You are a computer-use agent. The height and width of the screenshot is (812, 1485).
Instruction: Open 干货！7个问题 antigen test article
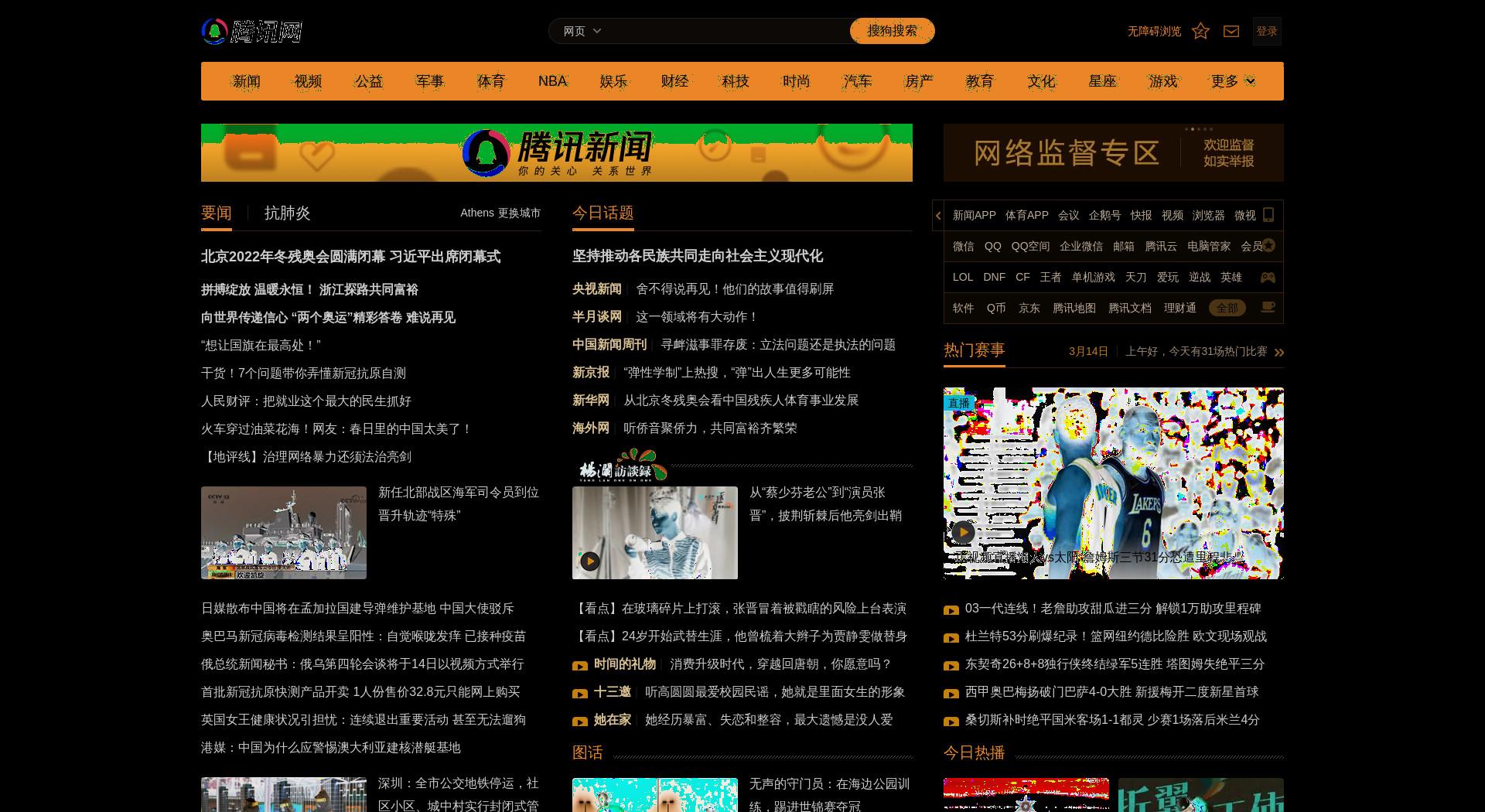tap(303, 374)
